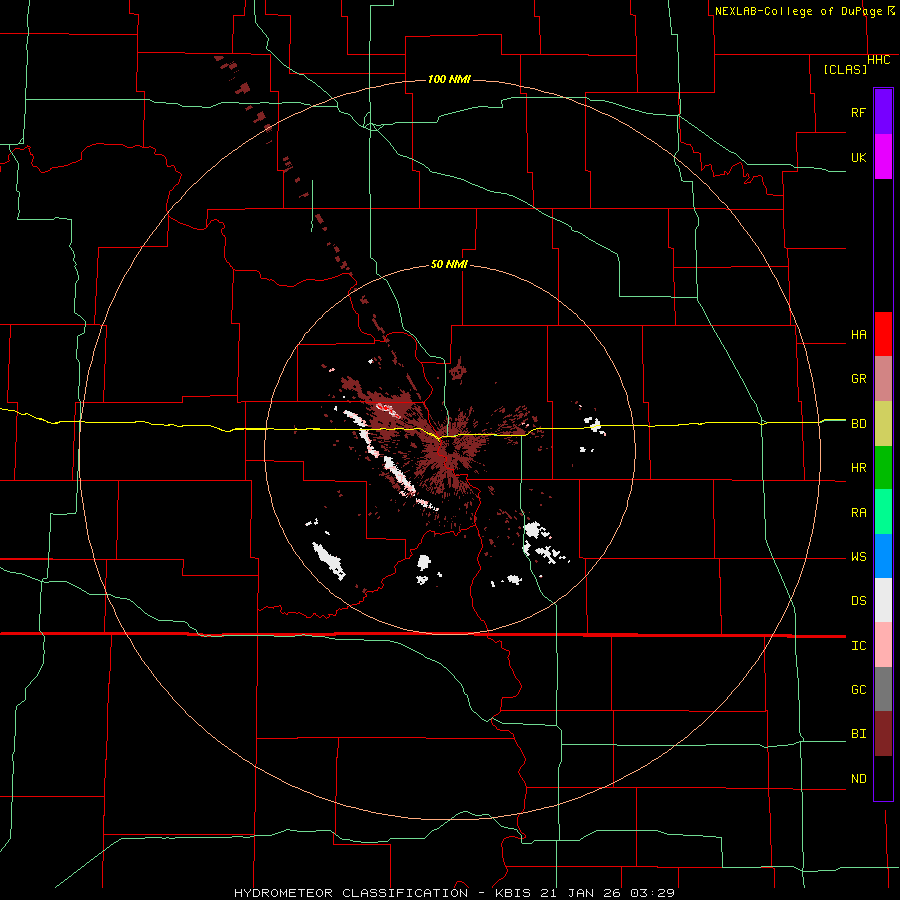The width and height of the screenshot is (900, 900).
Task: Click the HA legend label
Action: pos(858,335)
